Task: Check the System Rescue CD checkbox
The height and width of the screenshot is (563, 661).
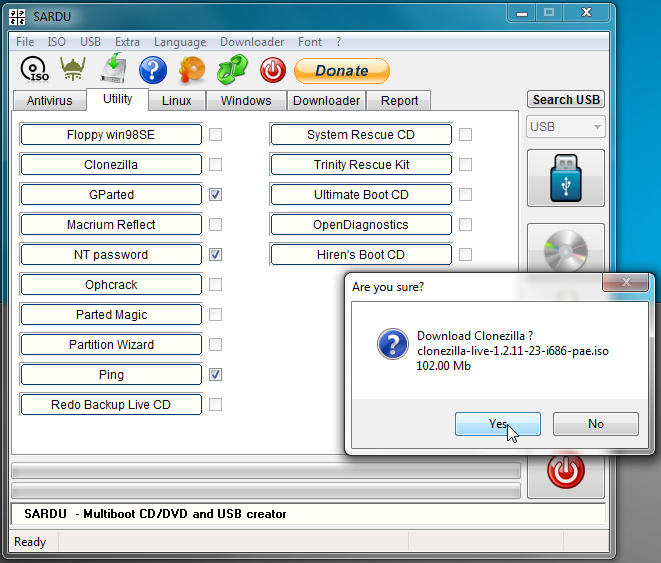Action: (x=465, y=135)
